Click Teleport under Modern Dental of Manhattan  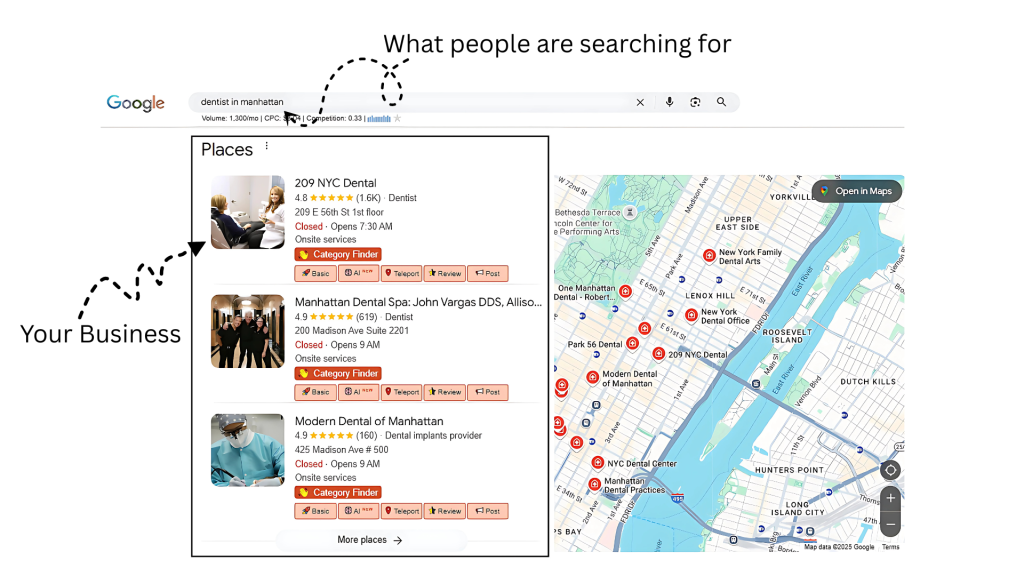402,511
